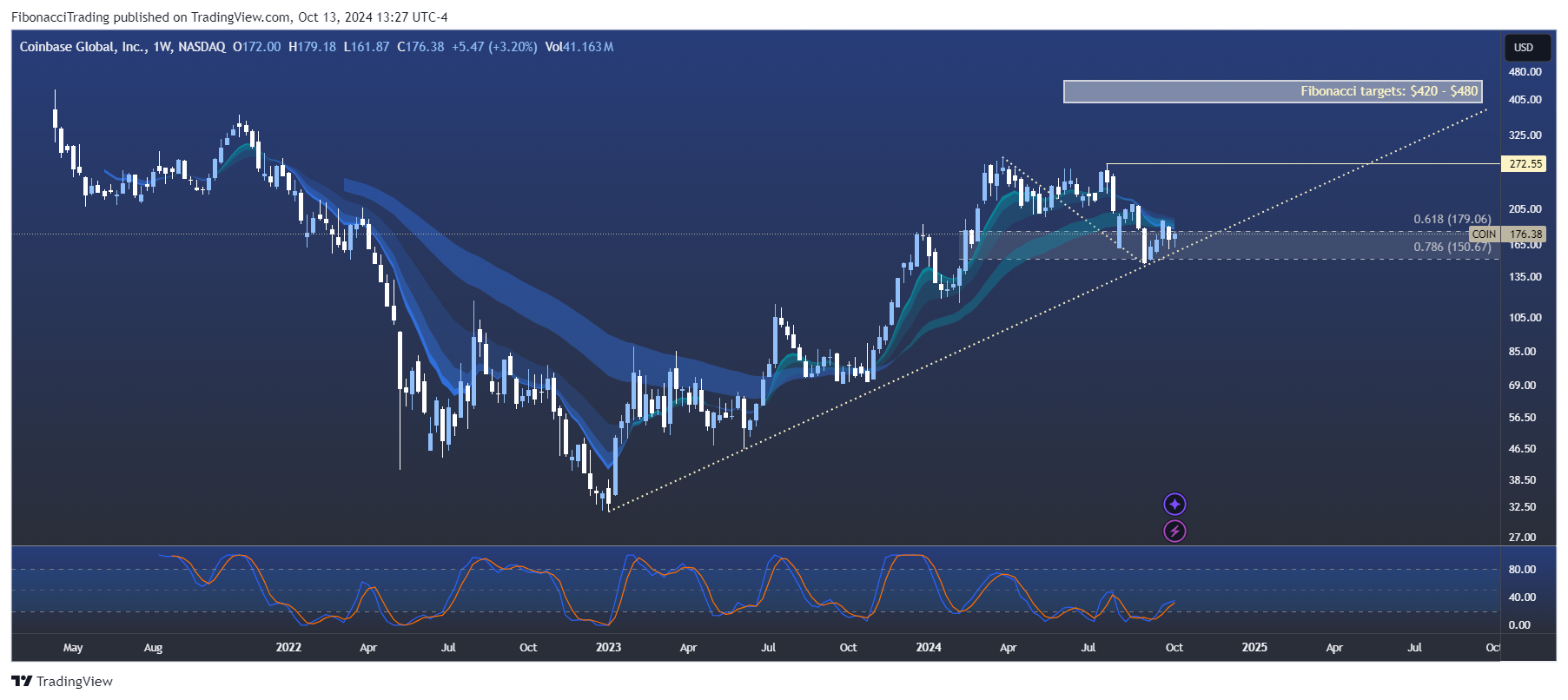This screenshot has height=700, width=1568.
Task: Click the 272.55 price label
Action: 1525,164
